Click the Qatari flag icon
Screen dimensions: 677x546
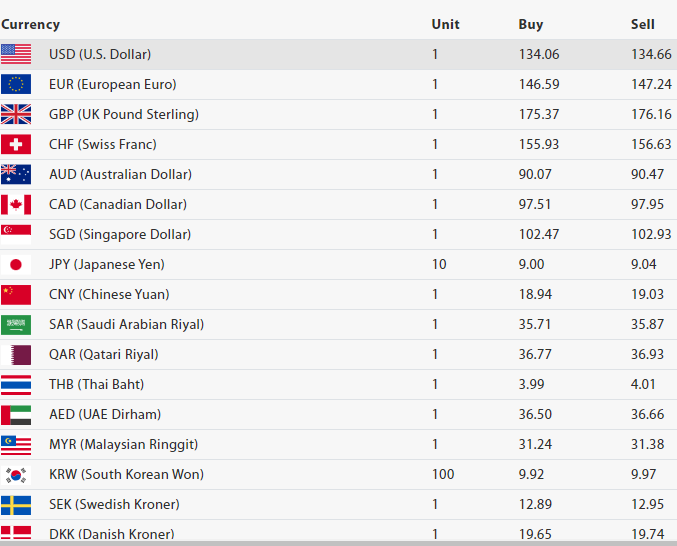coord(16,354)
